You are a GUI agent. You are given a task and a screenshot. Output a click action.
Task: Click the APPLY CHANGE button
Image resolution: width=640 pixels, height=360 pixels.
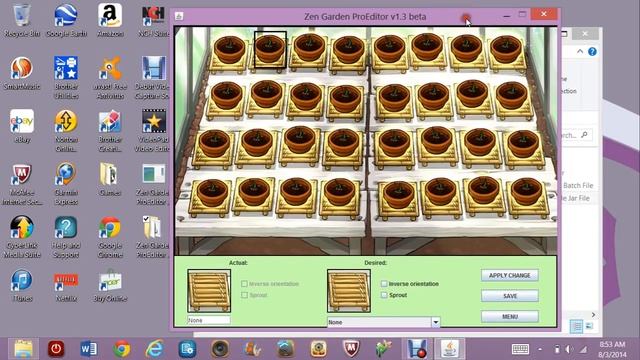[509, 276]
